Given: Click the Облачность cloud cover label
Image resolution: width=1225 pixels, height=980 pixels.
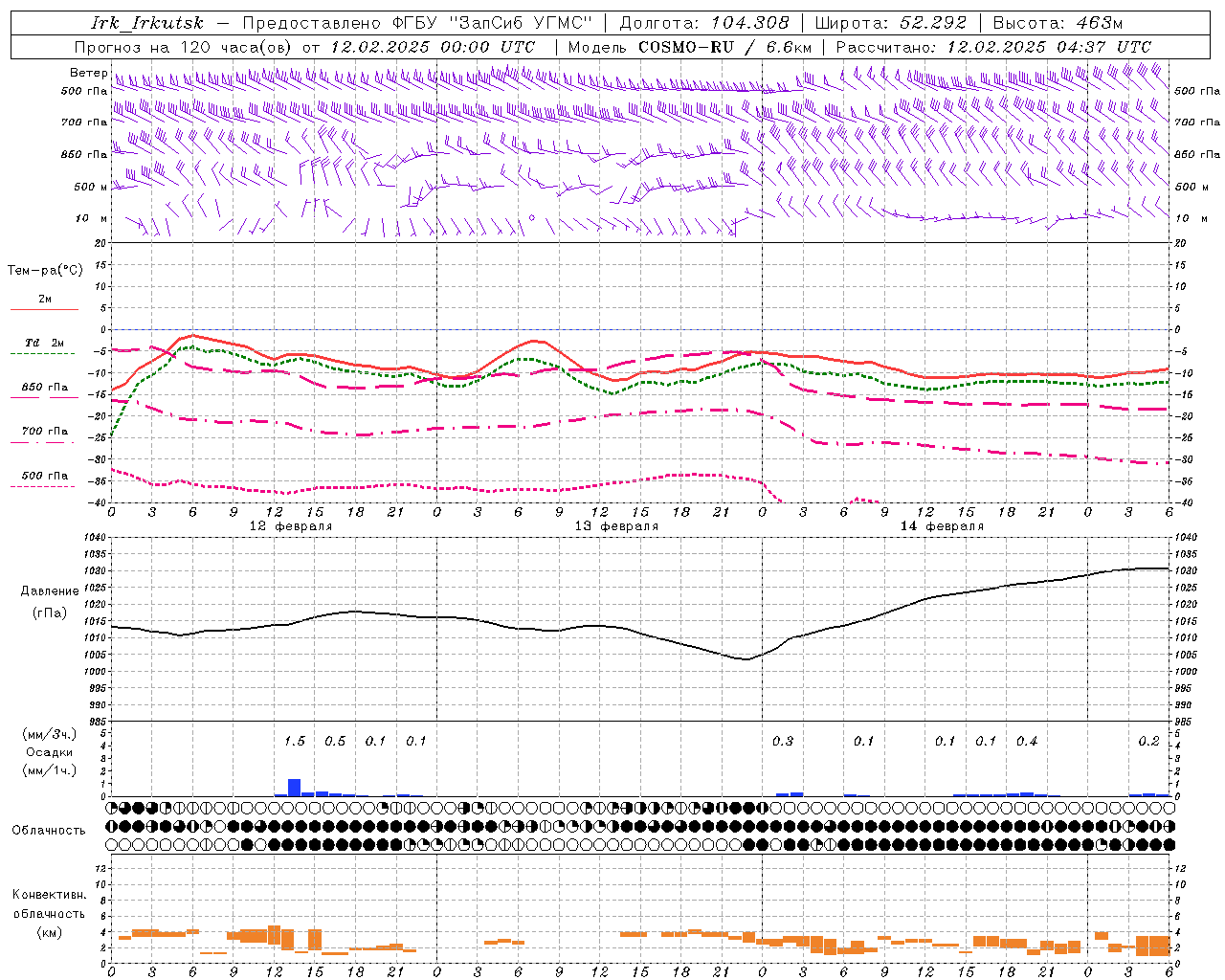Looking at the screenshot, I should click(49, 830).
